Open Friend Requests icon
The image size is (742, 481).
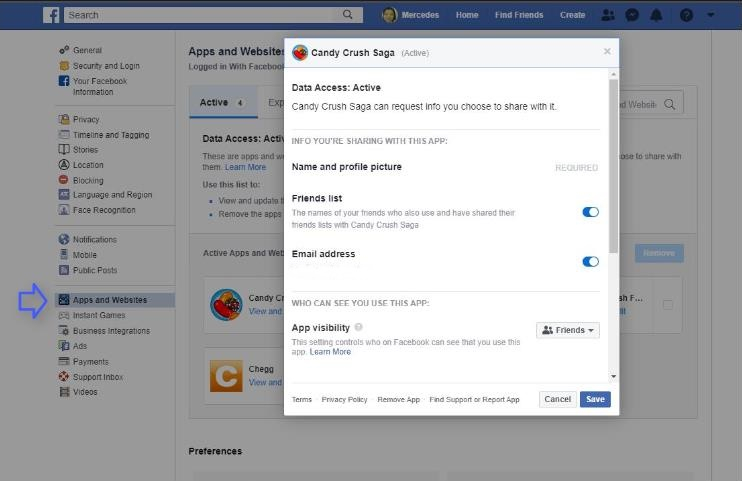(x=608, y=15)
